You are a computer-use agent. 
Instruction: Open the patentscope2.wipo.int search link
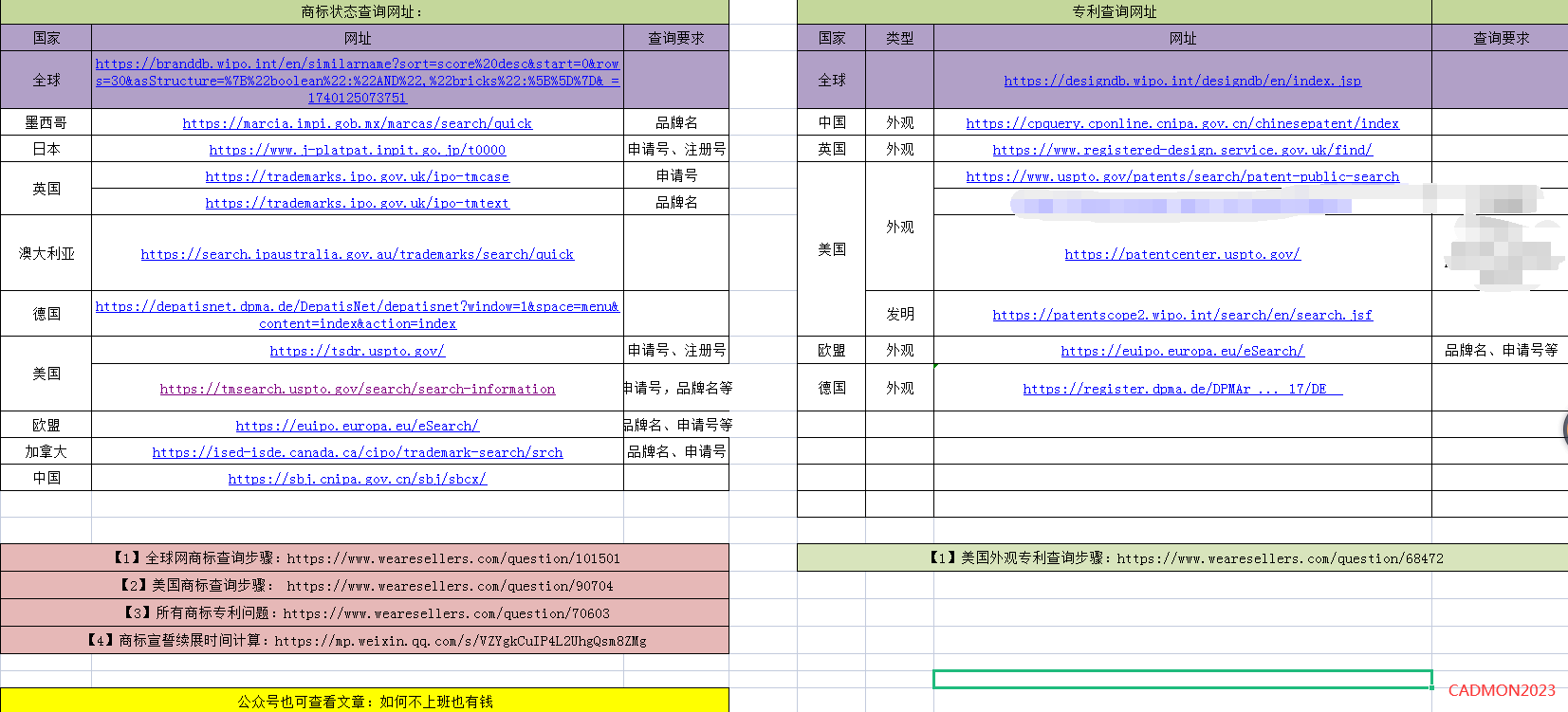pos(1182,315)
